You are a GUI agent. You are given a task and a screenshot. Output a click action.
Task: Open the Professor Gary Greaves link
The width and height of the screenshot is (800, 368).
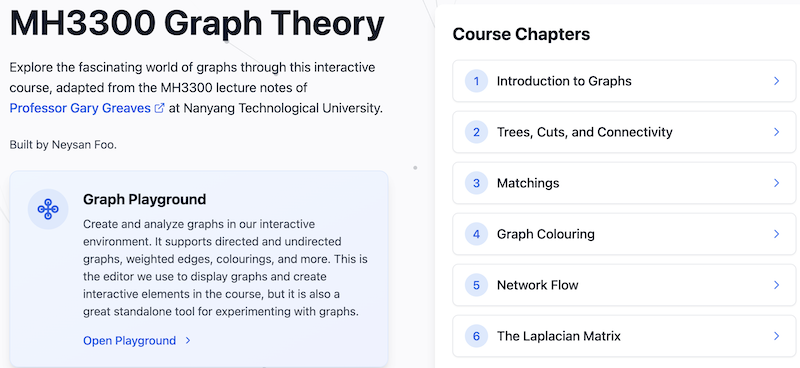(x=80, y=108)
